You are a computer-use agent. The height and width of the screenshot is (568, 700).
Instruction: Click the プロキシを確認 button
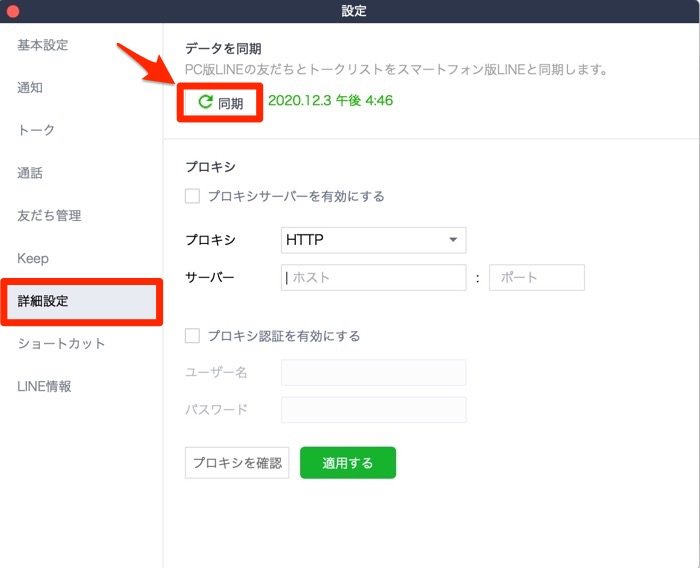pyautogui.click(x=237, y=463)
